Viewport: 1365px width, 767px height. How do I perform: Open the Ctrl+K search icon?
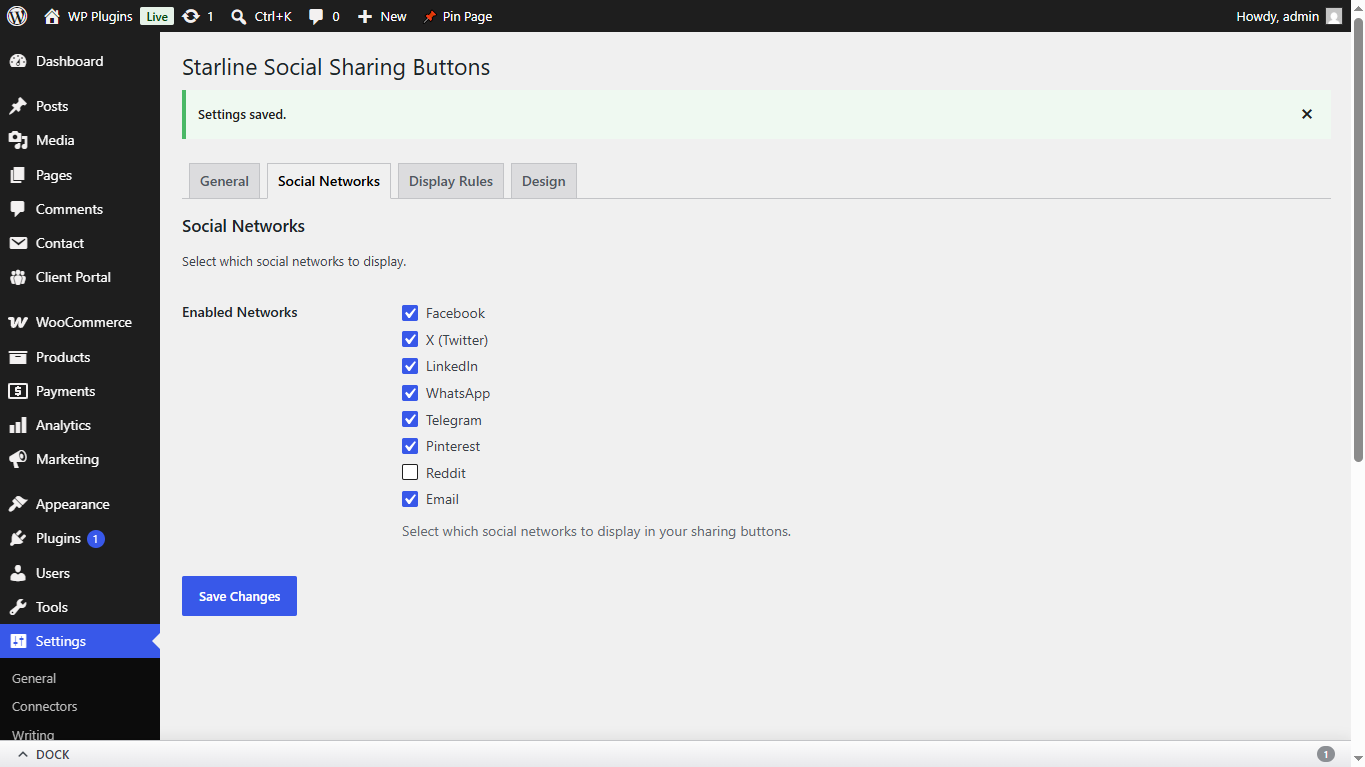[238, 16]
